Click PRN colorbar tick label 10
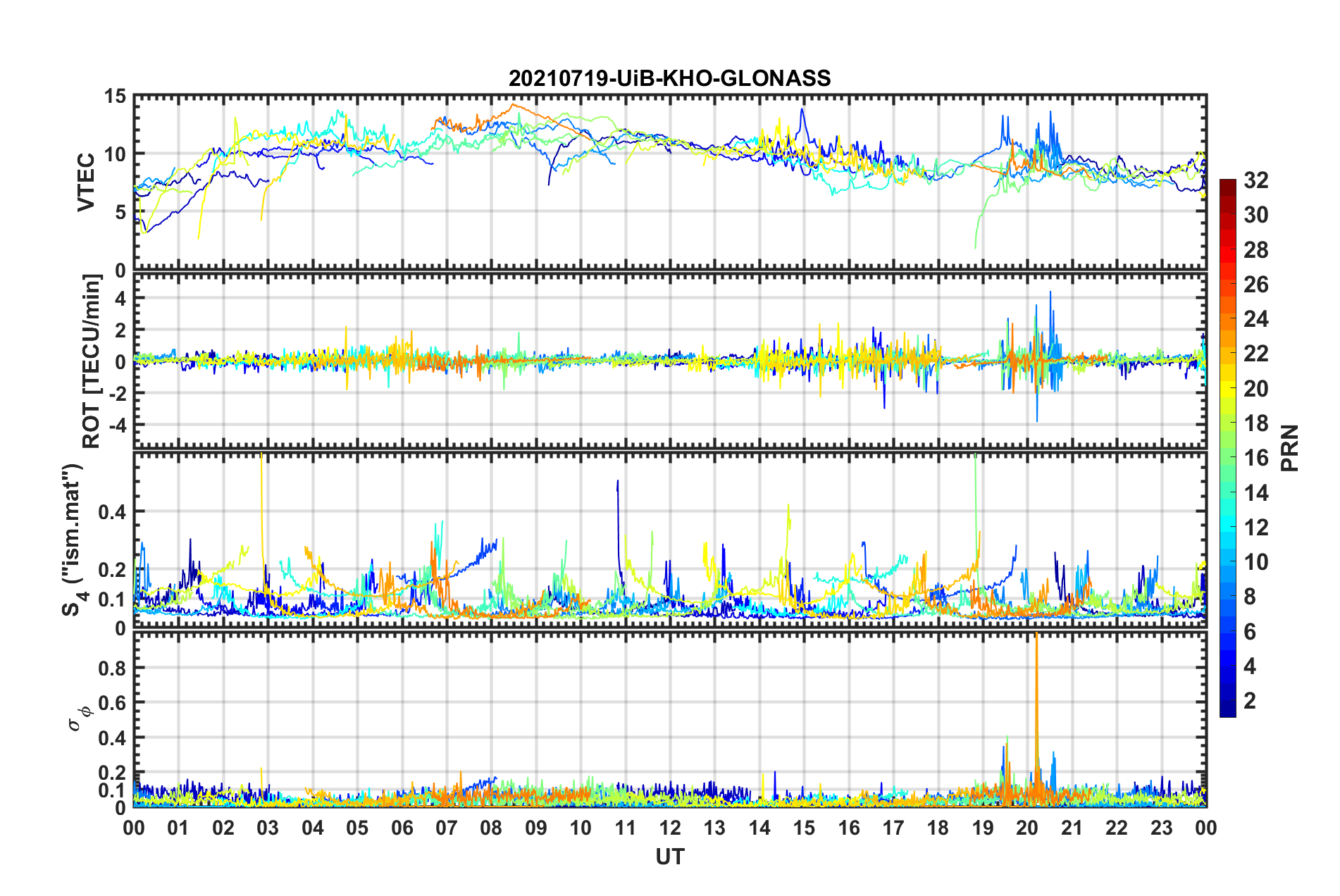 (1255, 562)
